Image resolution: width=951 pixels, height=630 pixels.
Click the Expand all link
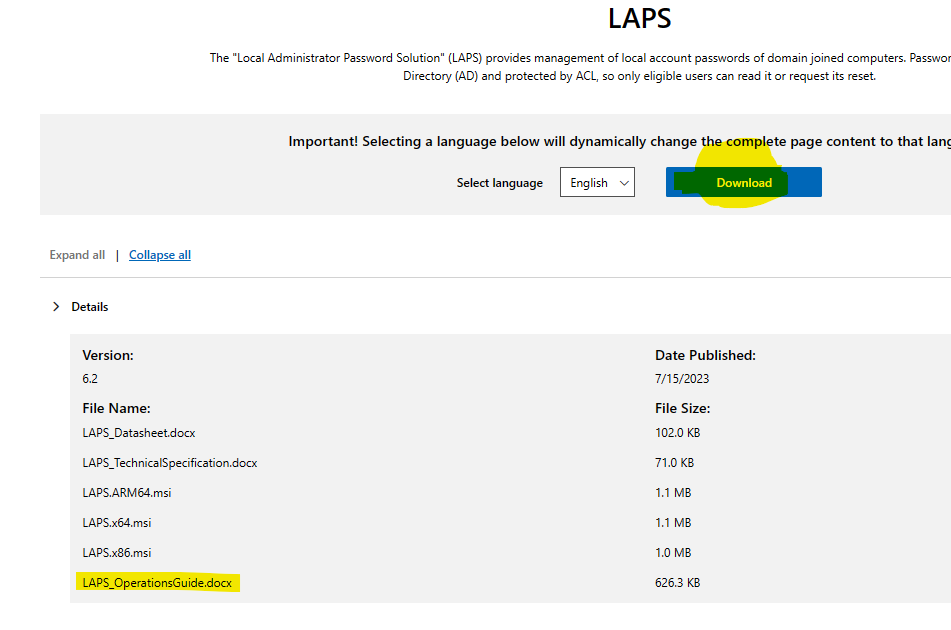[x=77, y=255]
